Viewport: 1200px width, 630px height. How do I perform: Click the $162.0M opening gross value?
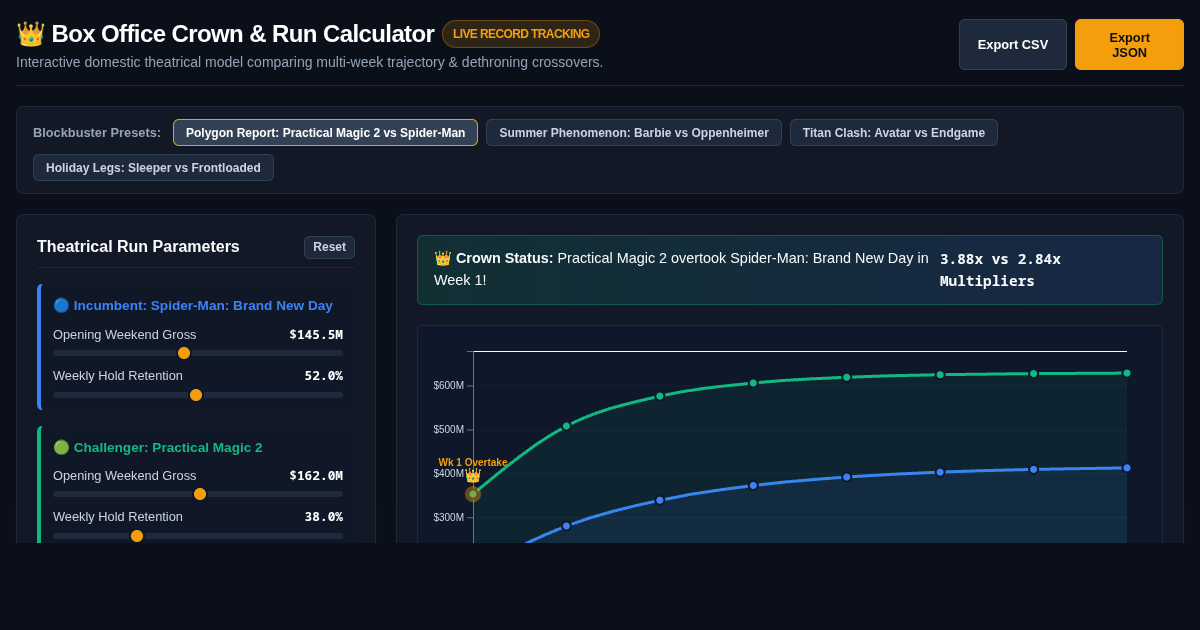(x=316, y=476)
